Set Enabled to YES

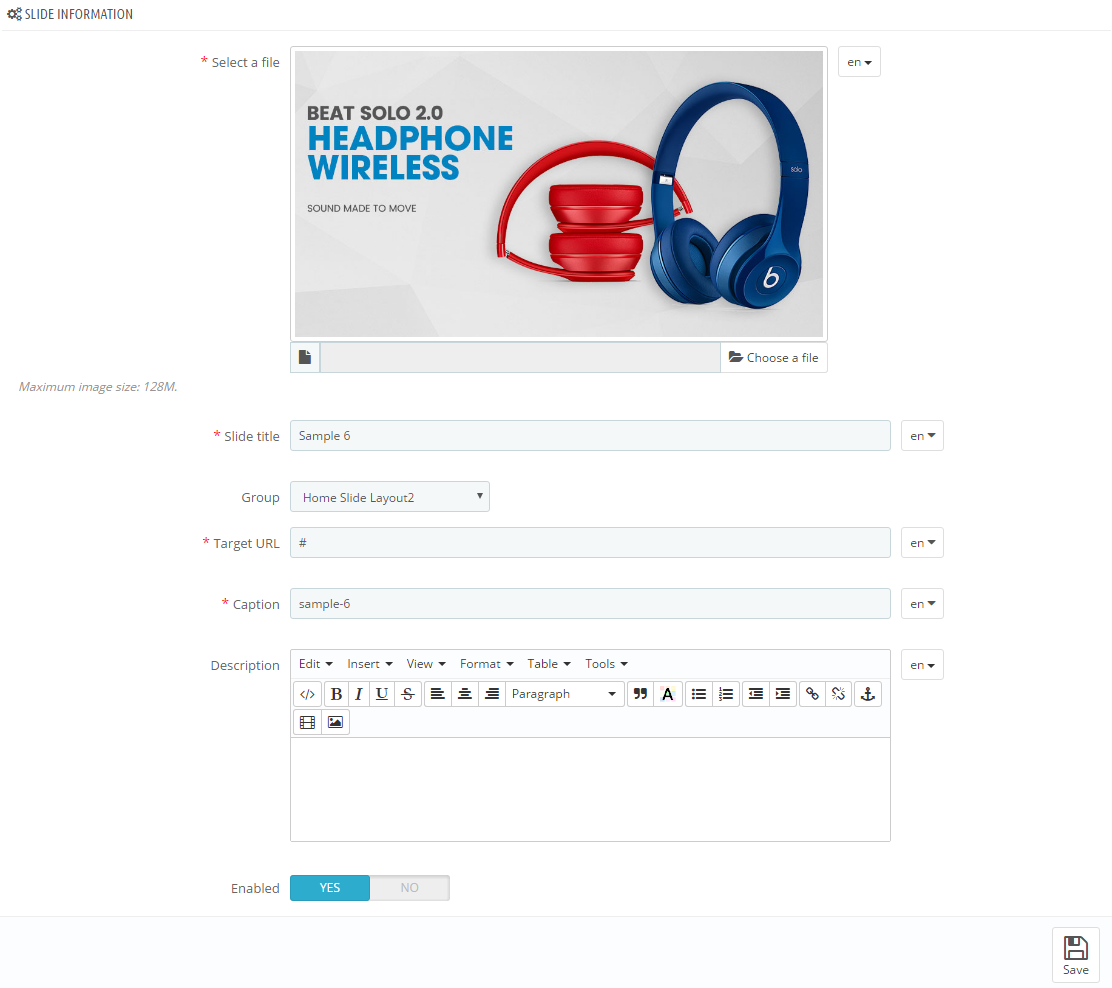[330, 887]
